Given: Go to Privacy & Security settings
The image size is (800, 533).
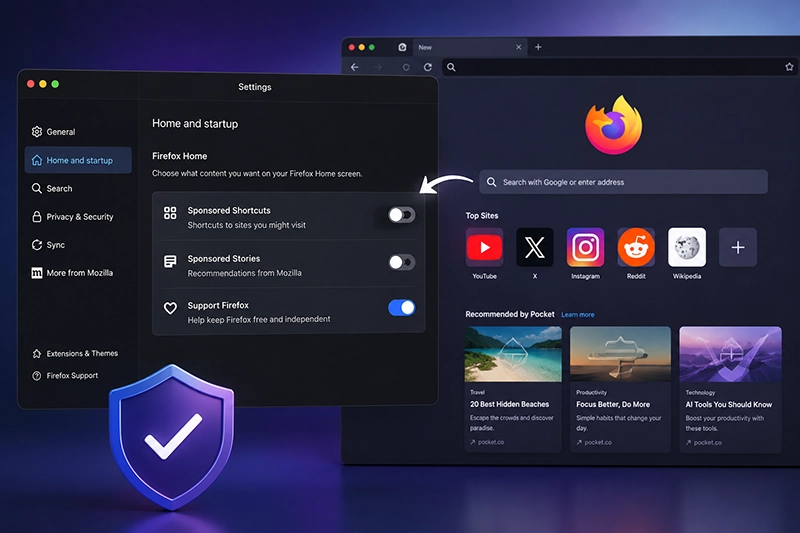Looking at the screenshot, I should click(72, 217).
